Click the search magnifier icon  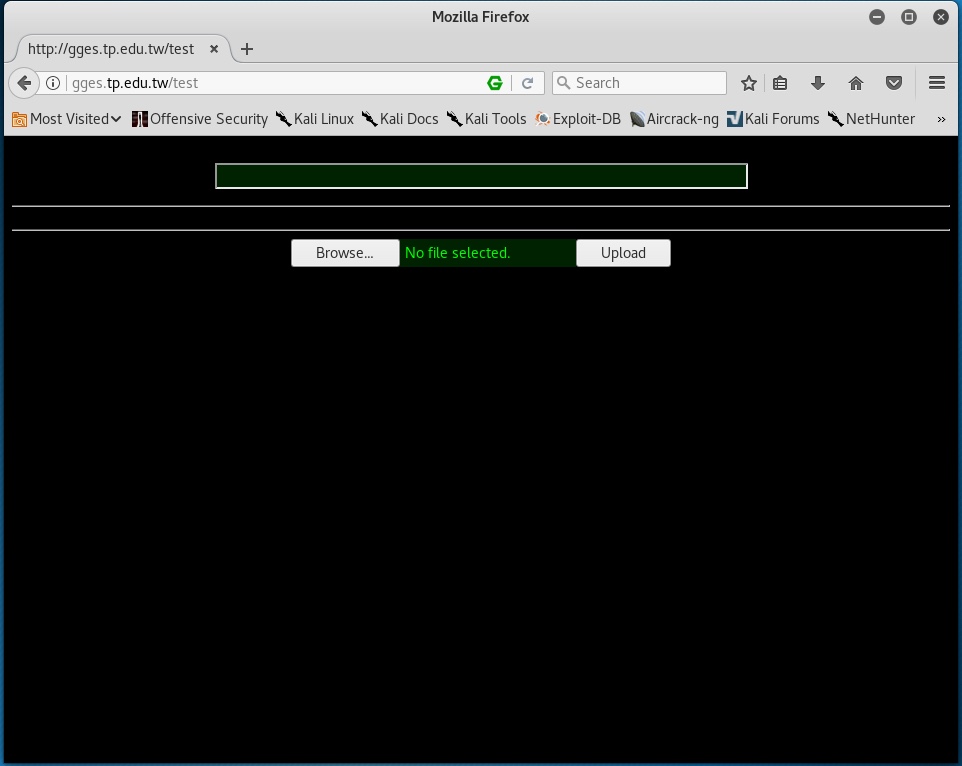563,83
